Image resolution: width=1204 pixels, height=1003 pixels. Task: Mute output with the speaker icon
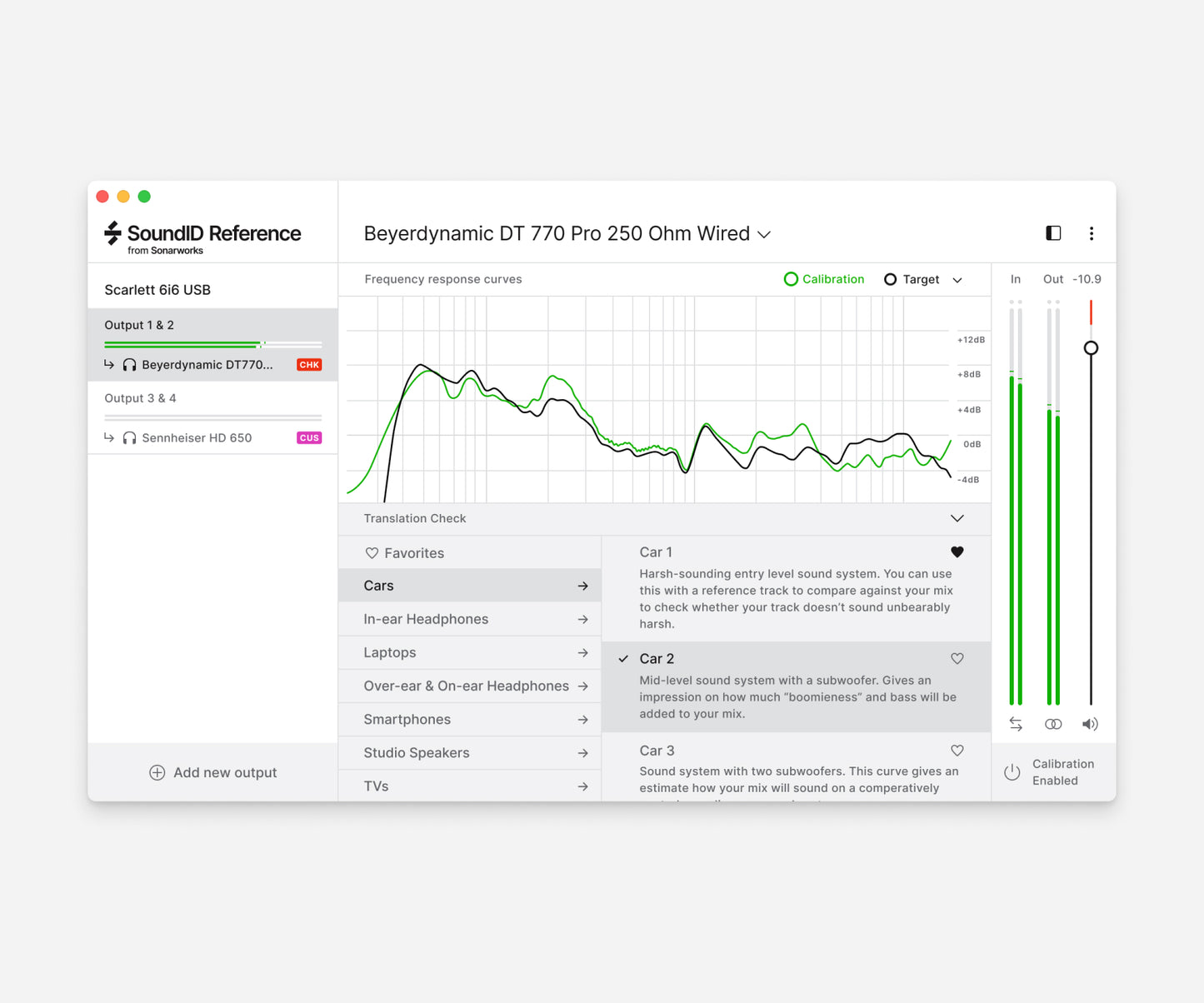point(1090,724)
